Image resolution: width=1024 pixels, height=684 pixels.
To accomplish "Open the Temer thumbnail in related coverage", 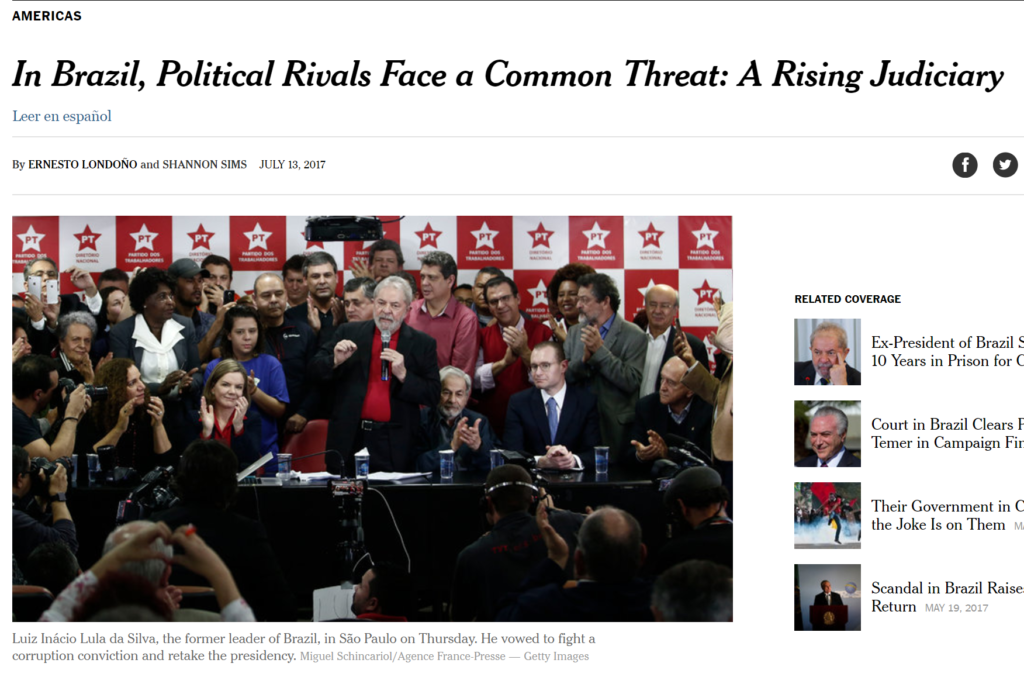I will point(827,434).
